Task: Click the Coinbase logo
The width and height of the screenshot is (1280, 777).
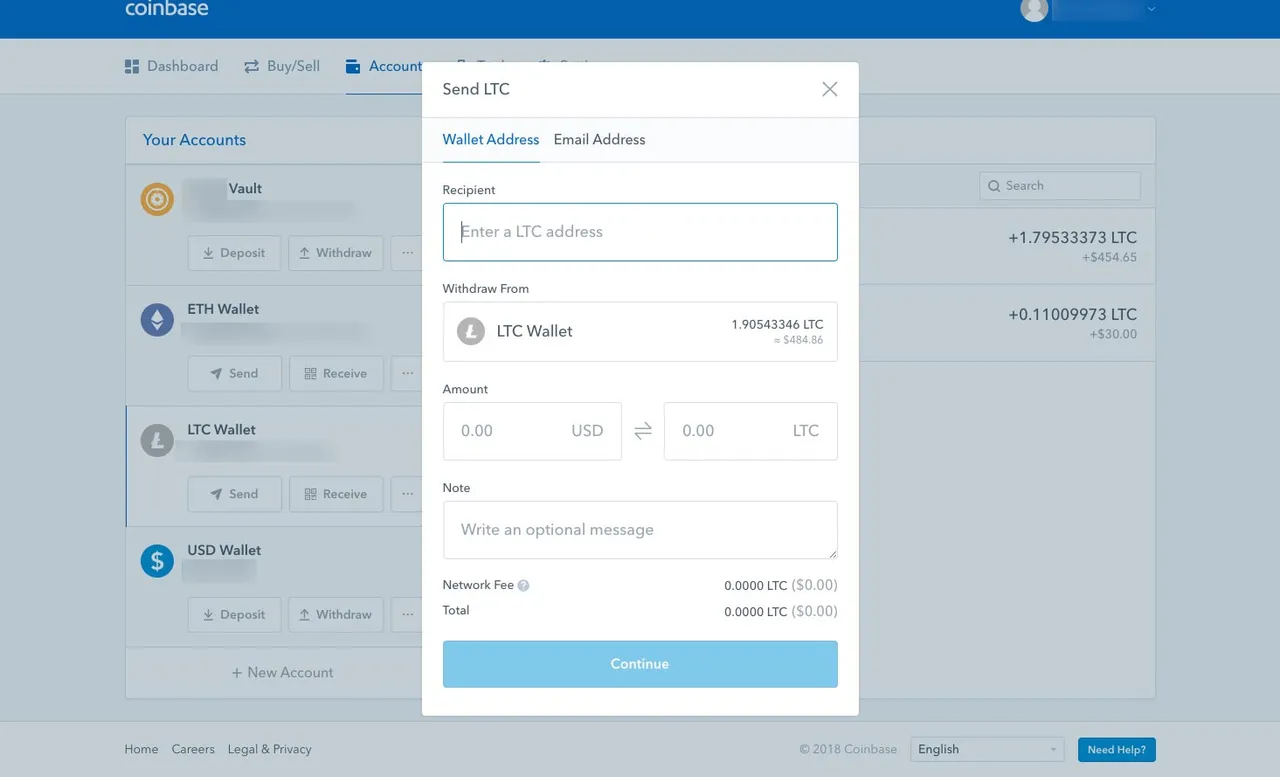Action: (x=167, y=9)
